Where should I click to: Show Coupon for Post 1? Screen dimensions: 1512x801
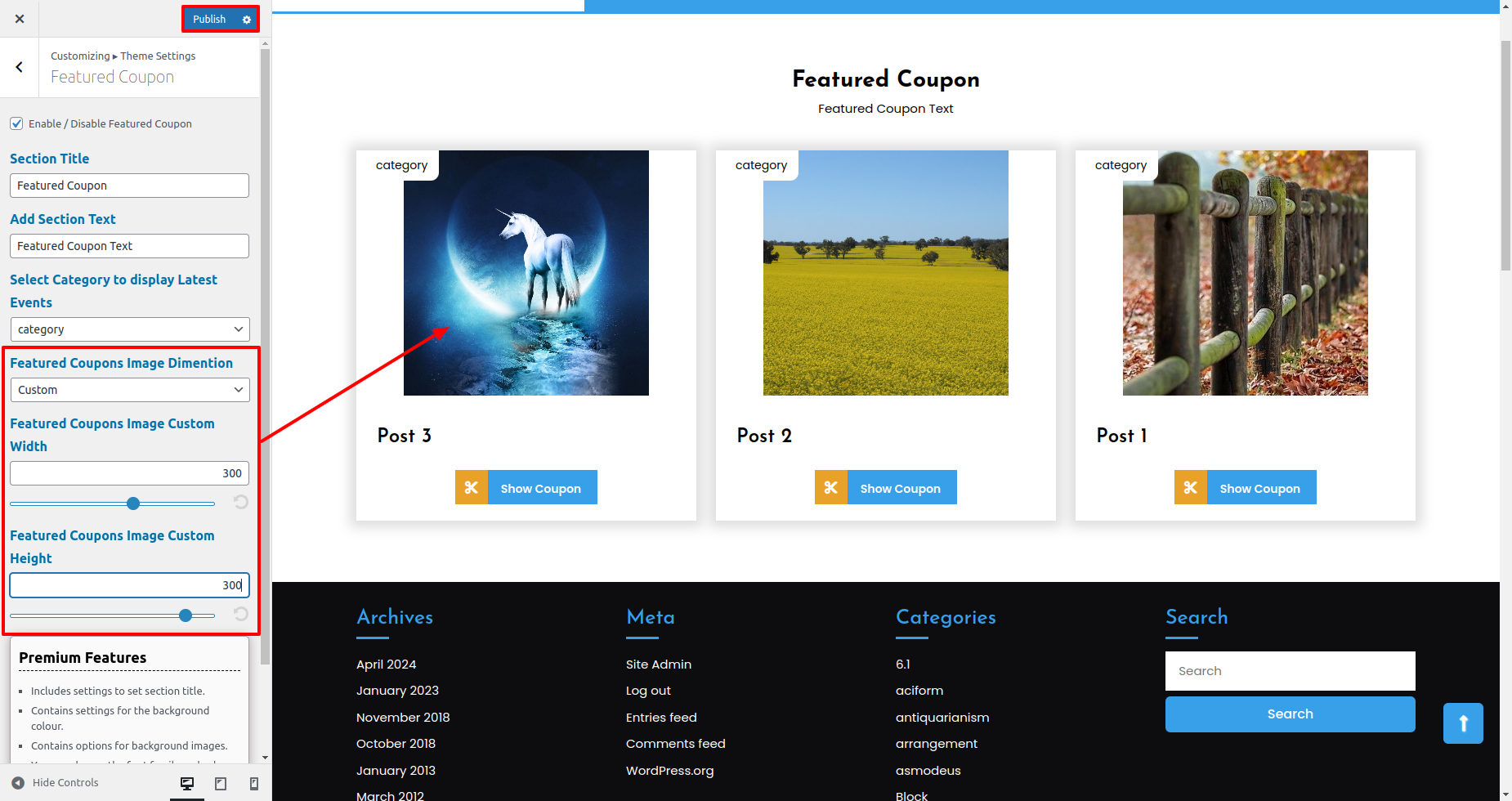[1260, 488]
